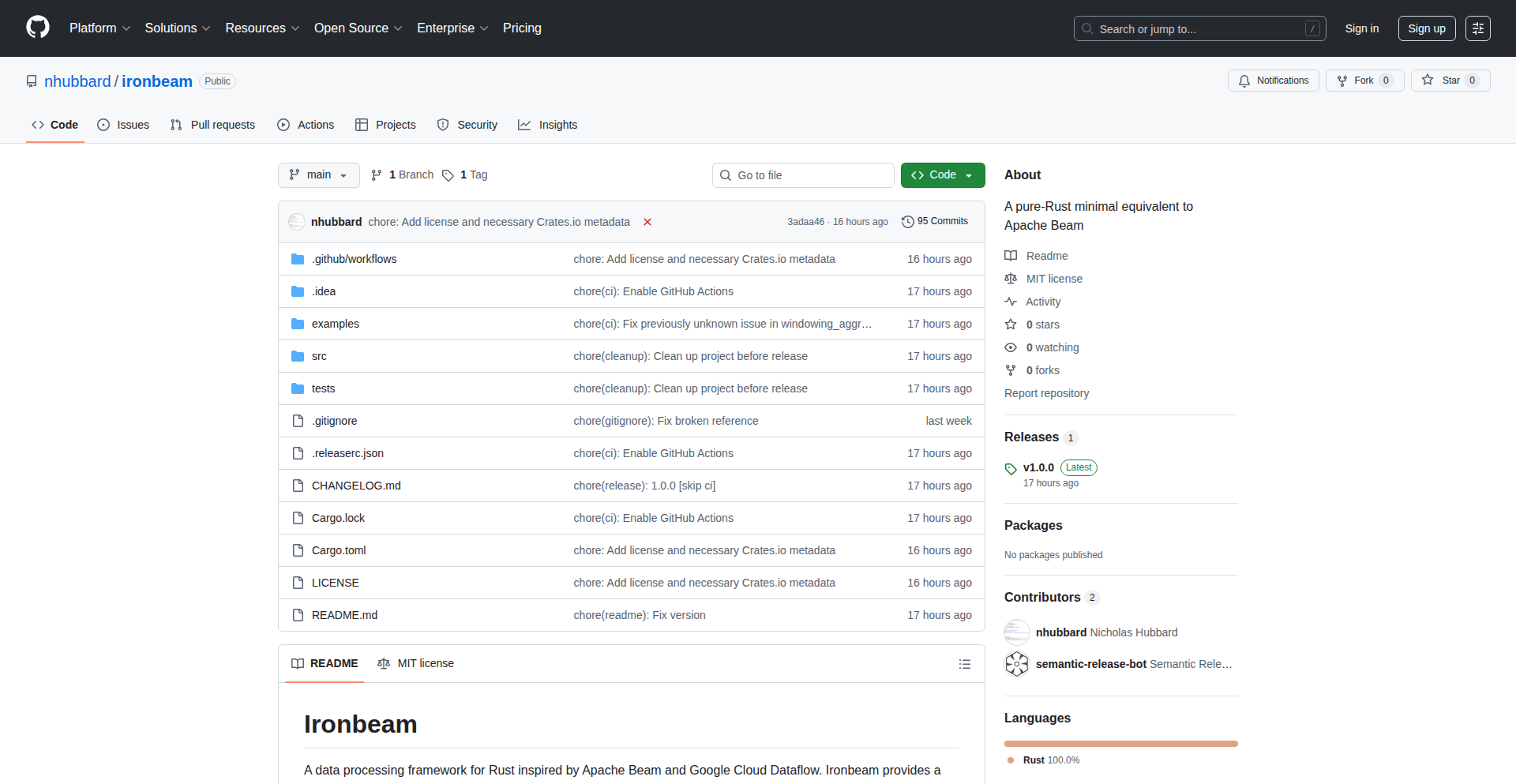The width and height of the screenshot is (1516, 784).
Task: Switch to MIT license tab in README panel
Action: coord(416,664)
